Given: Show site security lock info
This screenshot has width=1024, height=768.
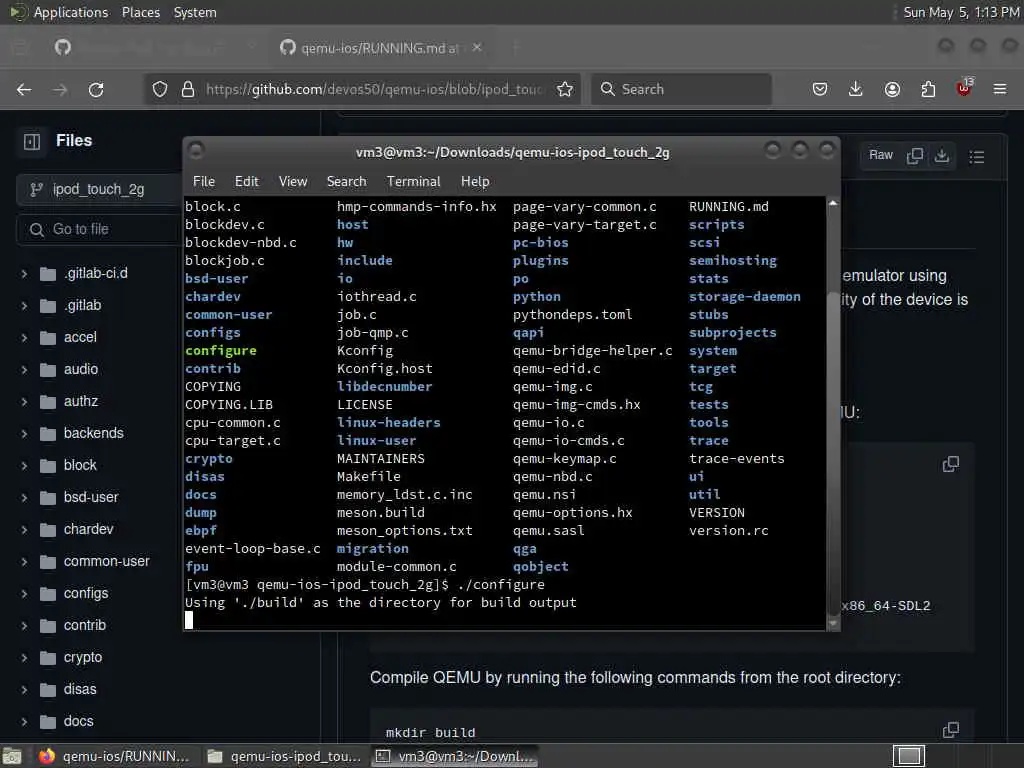Looking at the screenshot, I should tap(188, 89).
